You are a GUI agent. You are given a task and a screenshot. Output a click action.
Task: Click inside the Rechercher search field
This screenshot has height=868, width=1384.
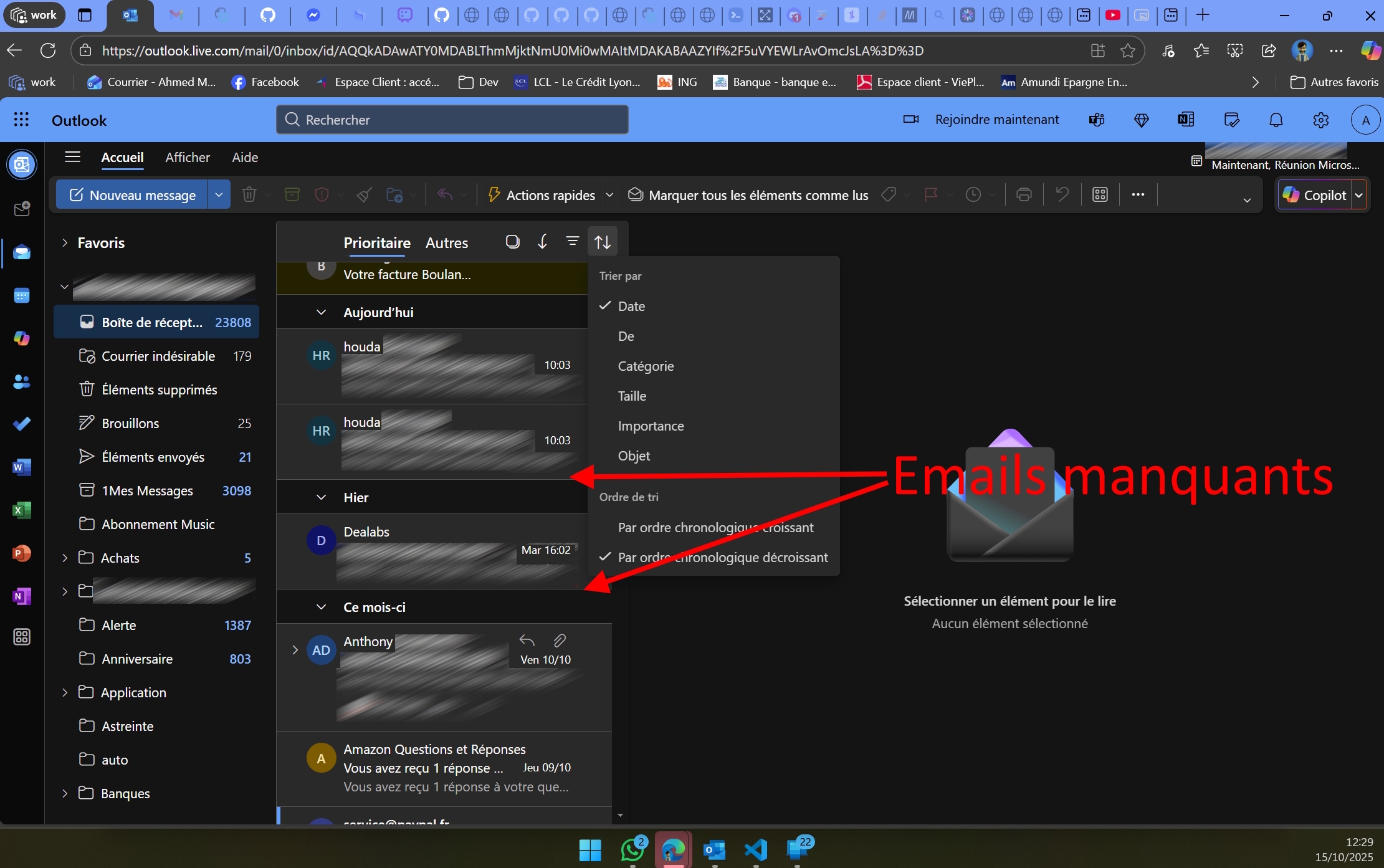click(452, 120)
